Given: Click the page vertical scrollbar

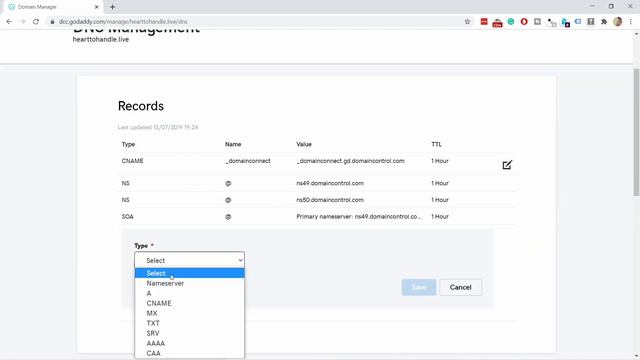Looking at the screenshot, I should [x=636, y=131].
